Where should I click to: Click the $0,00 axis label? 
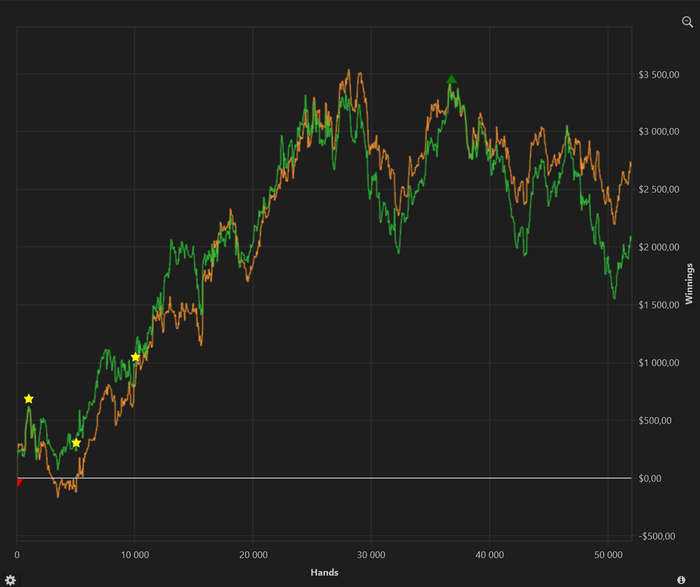tap(650, 479)
